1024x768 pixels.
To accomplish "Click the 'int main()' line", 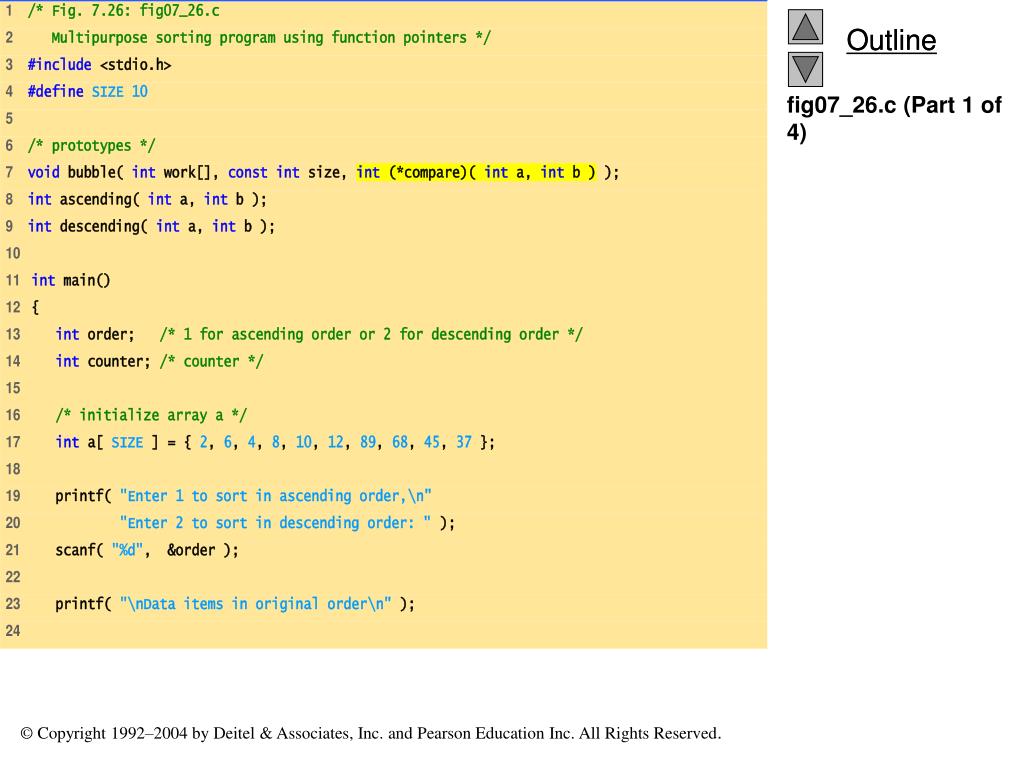I will (x=71, y=280).
